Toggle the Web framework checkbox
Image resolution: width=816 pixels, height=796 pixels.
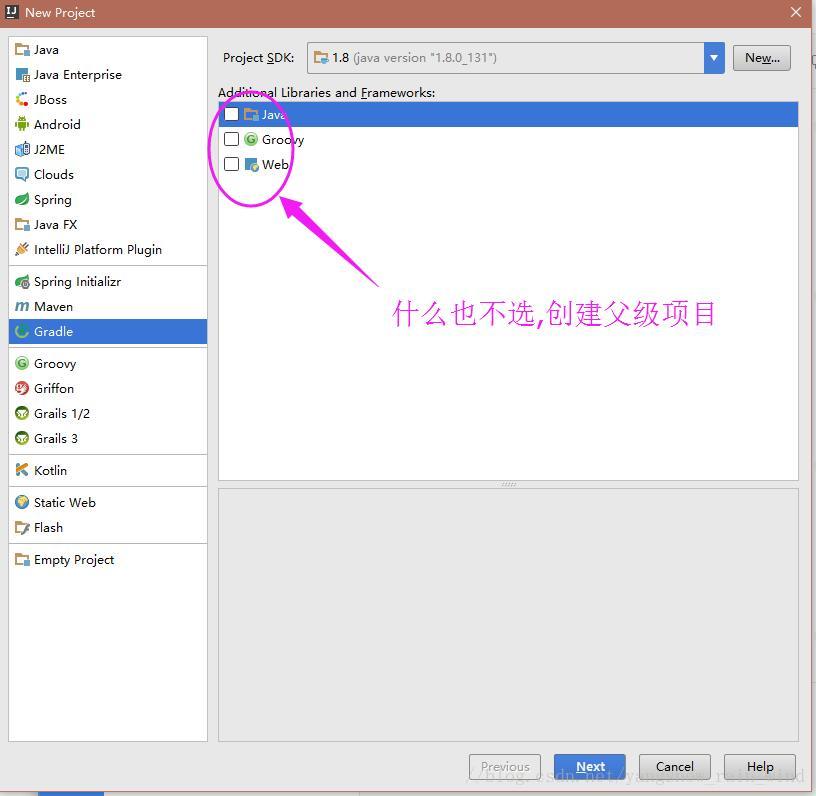tap(231, 164)
